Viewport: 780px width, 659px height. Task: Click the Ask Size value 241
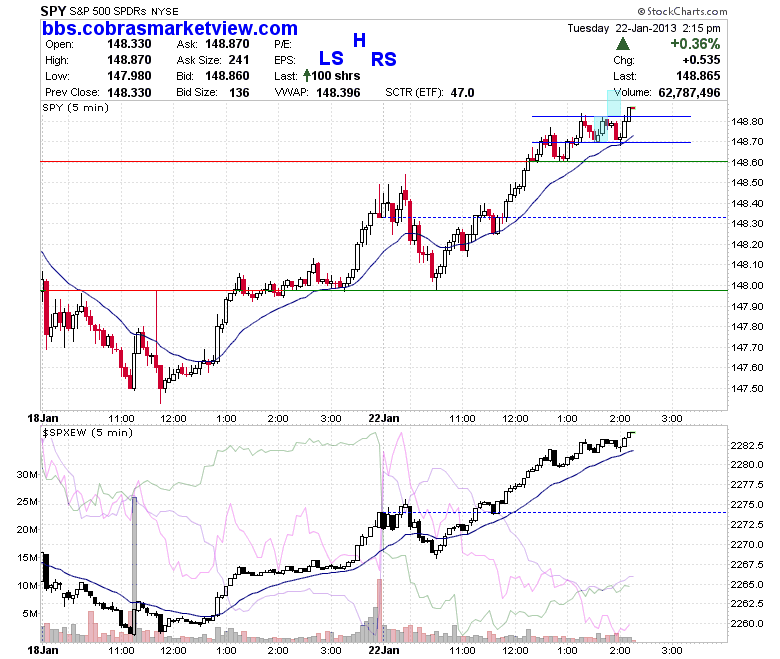pyautogui.click(x=239, y=60)
